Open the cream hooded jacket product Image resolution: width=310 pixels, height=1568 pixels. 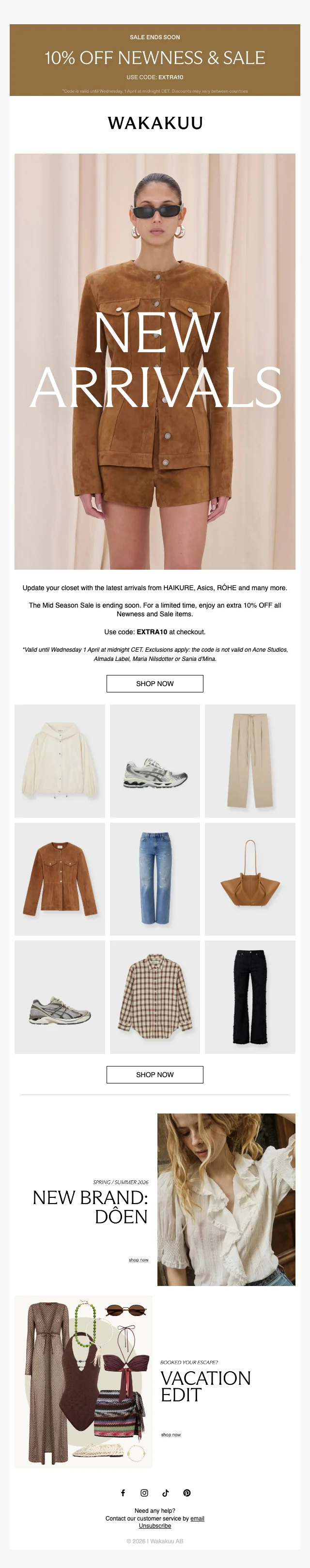(x=60, y=761)
